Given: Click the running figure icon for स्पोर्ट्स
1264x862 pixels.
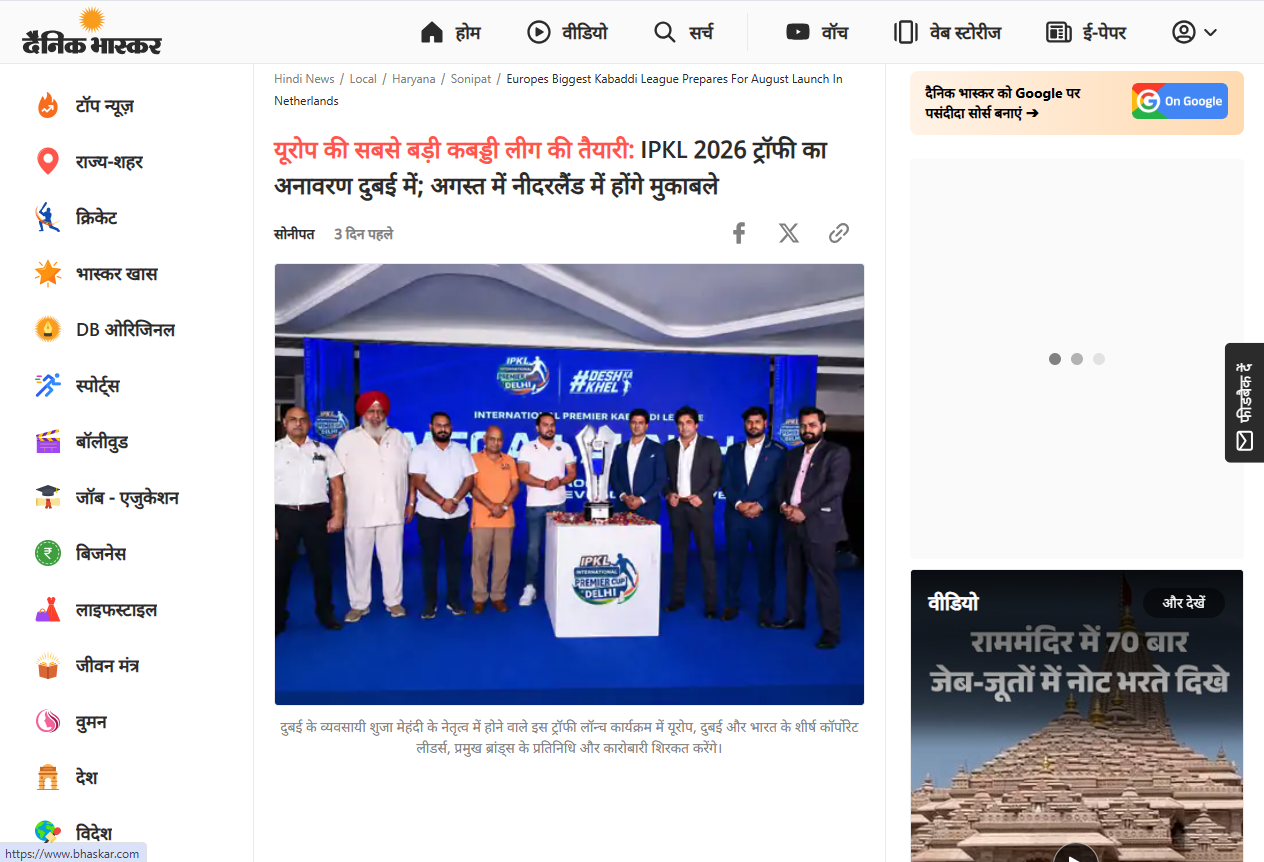Looking at the screenshot, I should [48, 385].
